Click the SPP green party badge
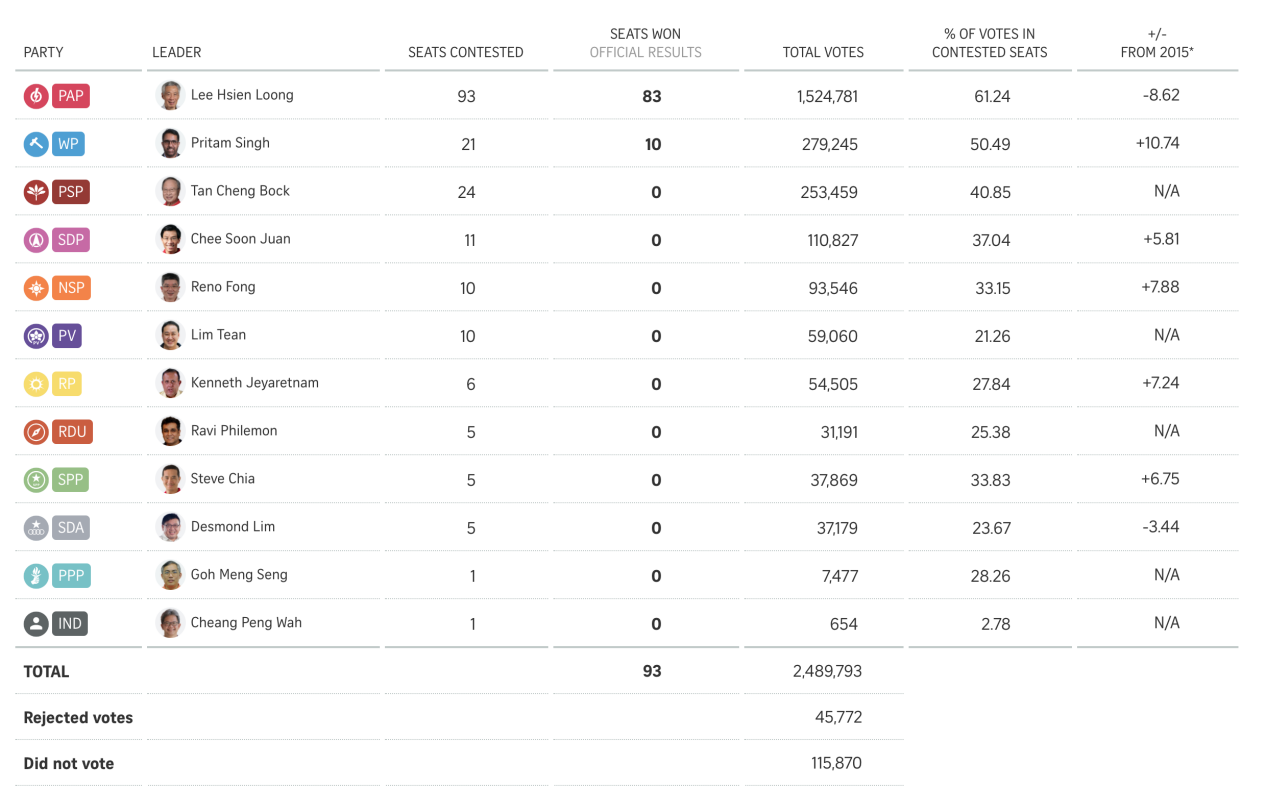This screenshot has height=789, width=1266. point(70,480)
